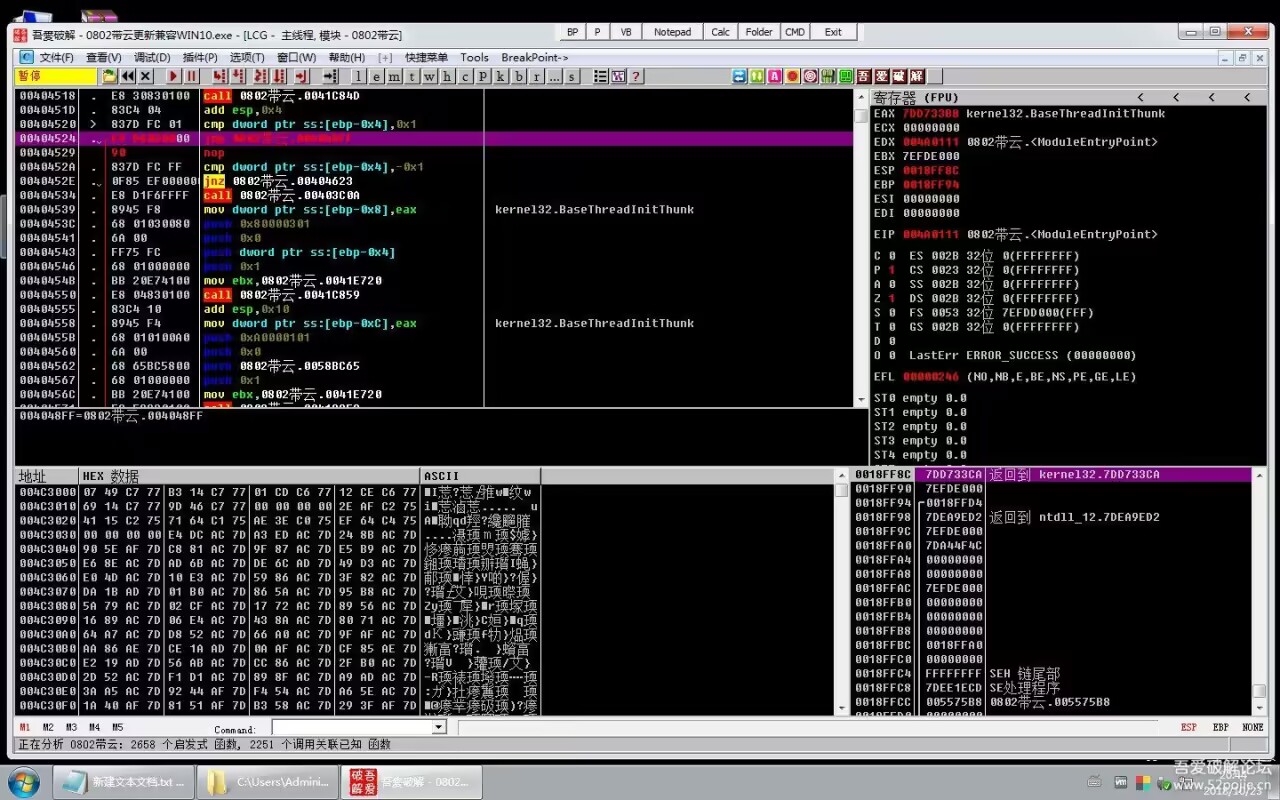Open the breakpoints window with 'b' button

tap(518, 76)
